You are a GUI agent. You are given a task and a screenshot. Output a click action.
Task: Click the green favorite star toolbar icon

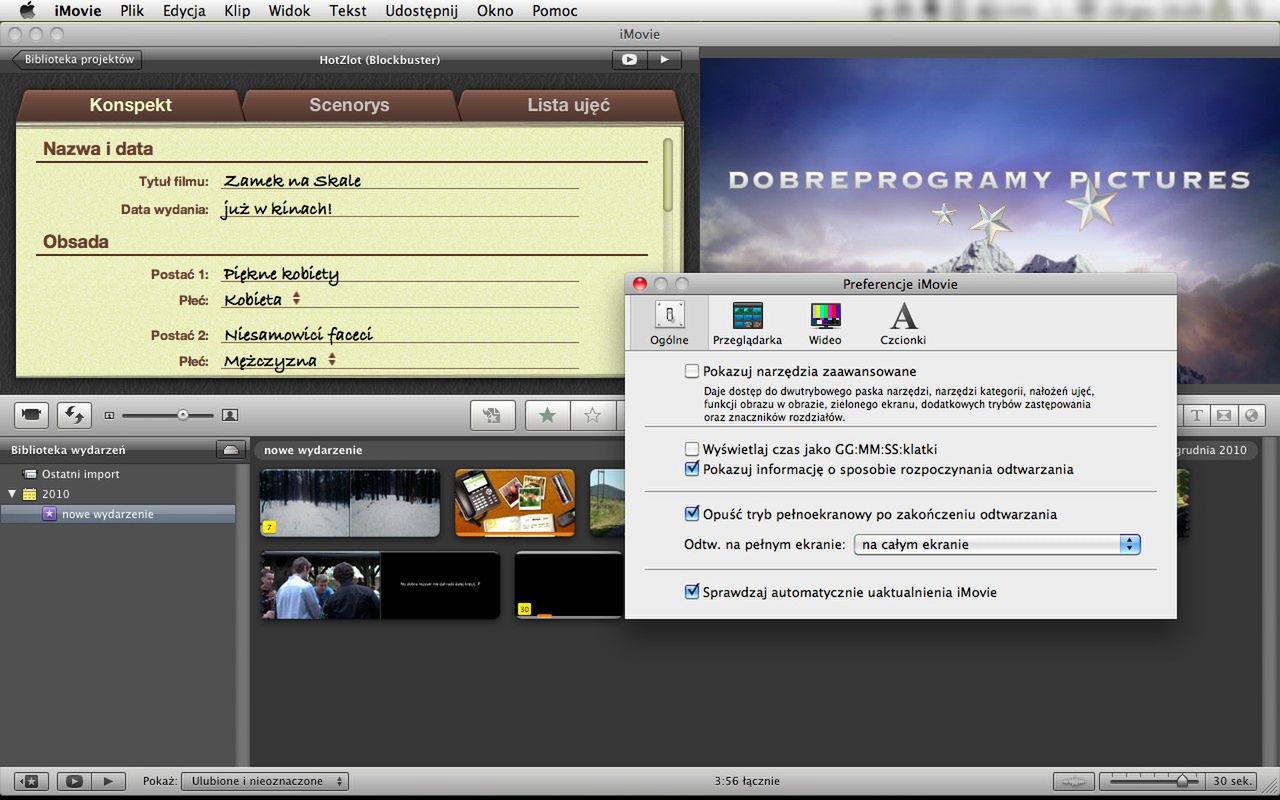547,414
